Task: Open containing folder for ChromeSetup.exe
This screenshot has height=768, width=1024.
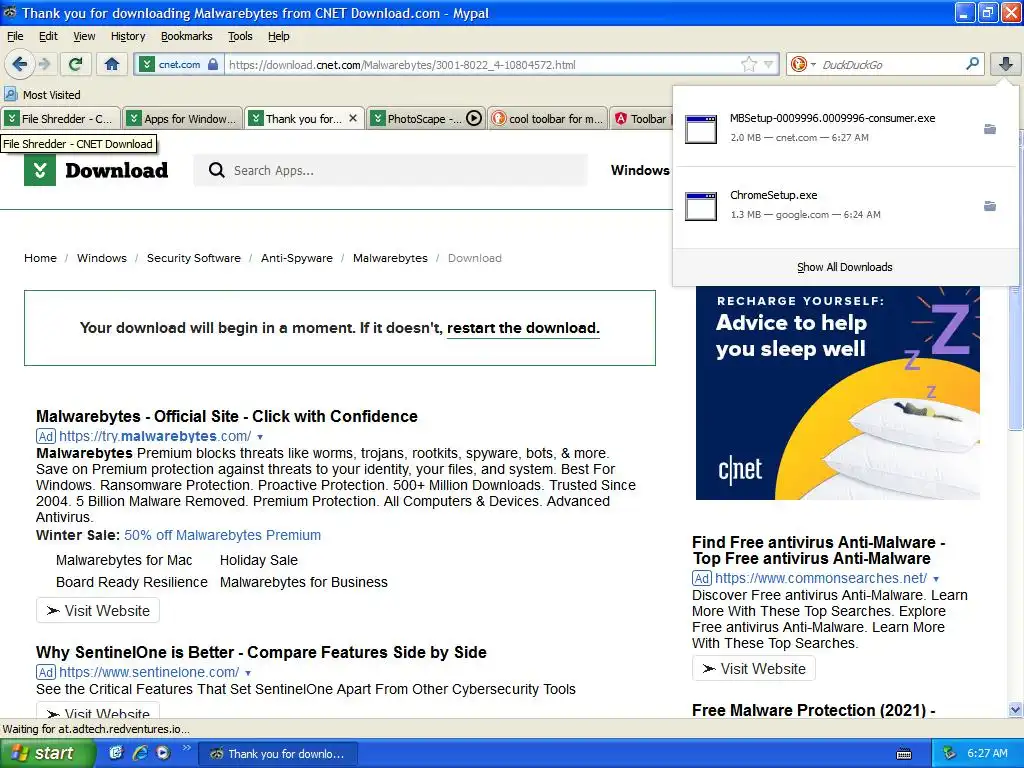Action: click(990, 206)
